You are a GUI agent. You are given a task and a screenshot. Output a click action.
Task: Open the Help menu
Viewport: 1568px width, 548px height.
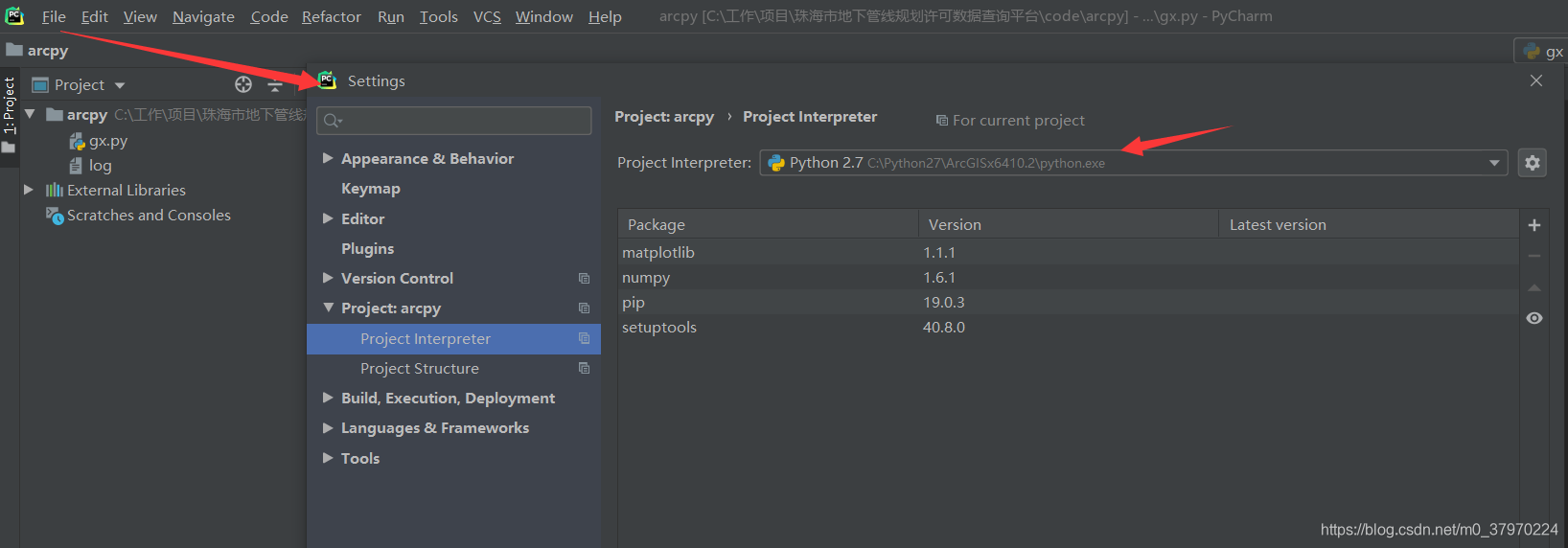[x=605, y=16]
